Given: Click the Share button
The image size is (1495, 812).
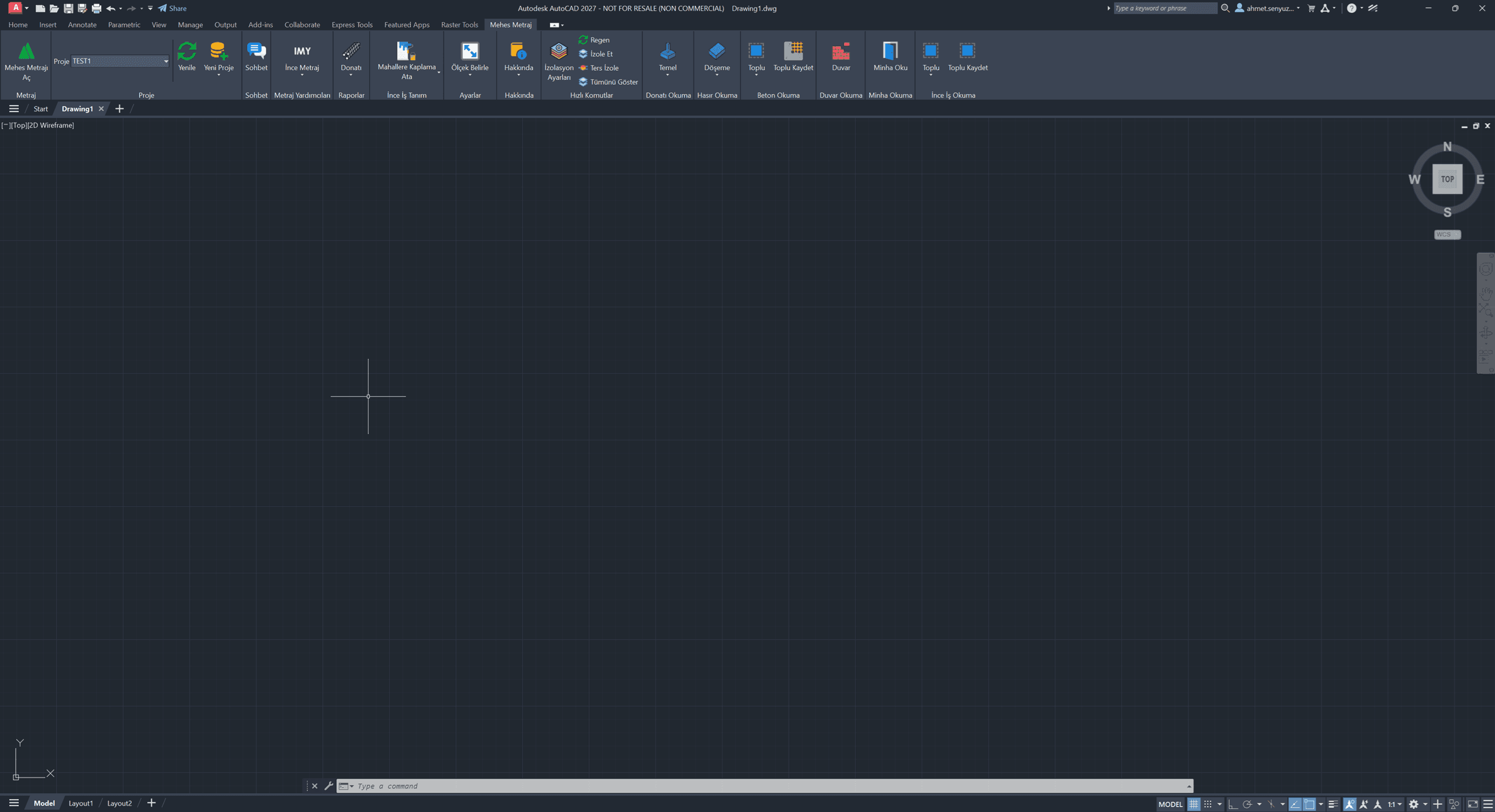Looking at the screenshot, I should pos(172,8).
